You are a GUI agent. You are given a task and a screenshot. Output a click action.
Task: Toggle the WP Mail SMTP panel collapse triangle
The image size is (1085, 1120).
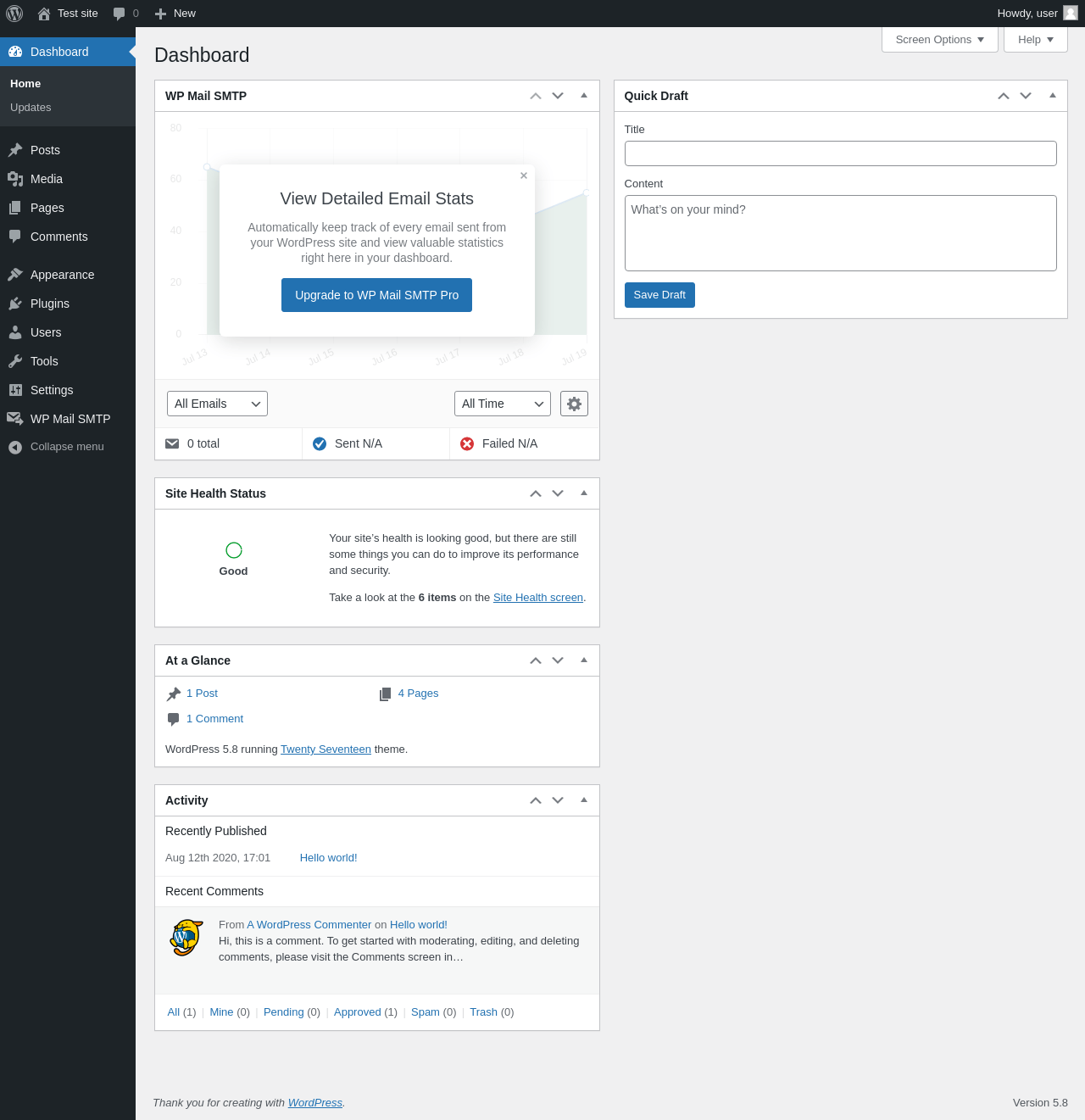[x=584, y=96]
